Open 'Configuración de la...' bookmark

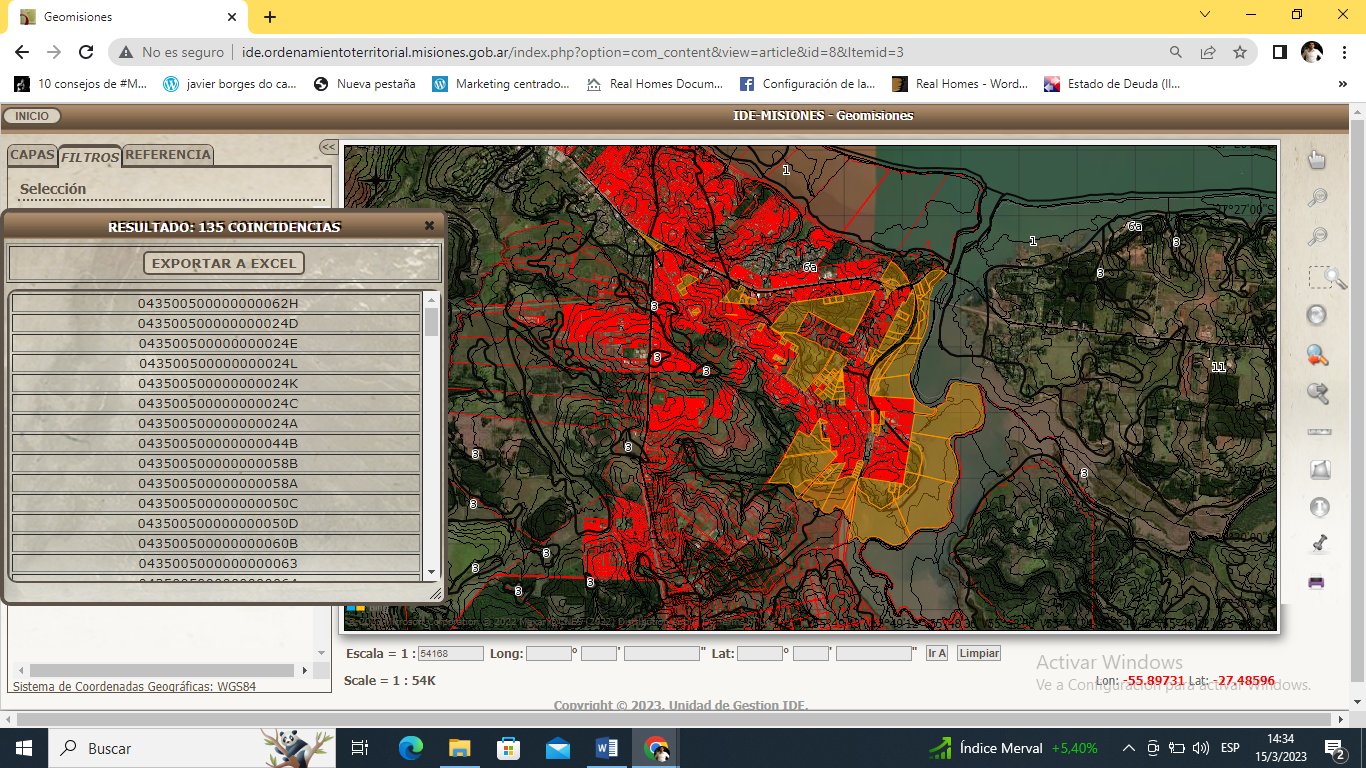pos(807,84)
